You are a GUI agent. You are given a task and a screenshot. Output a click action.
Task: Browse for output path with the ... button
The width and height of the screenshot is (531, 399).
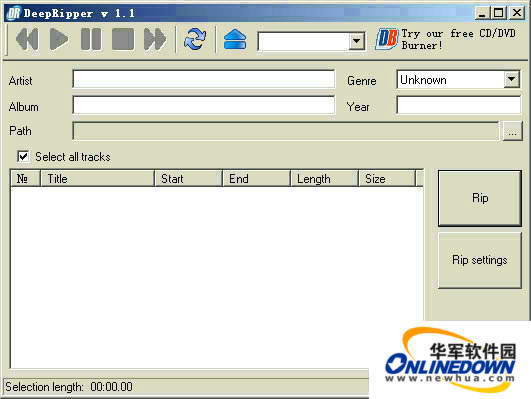click(512, 131)
